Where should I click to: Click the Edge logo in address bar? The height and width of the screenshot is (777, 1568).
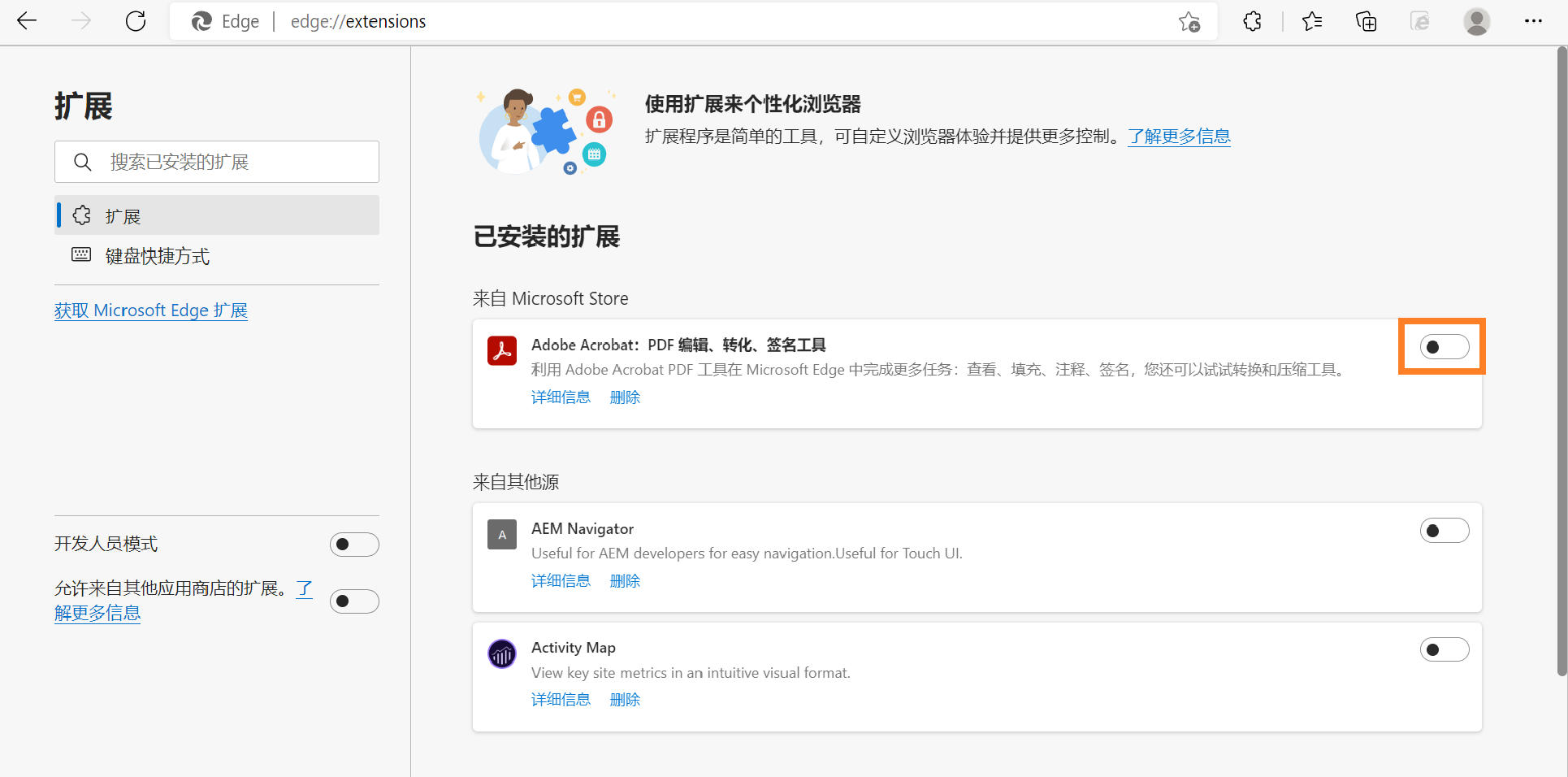201,22
